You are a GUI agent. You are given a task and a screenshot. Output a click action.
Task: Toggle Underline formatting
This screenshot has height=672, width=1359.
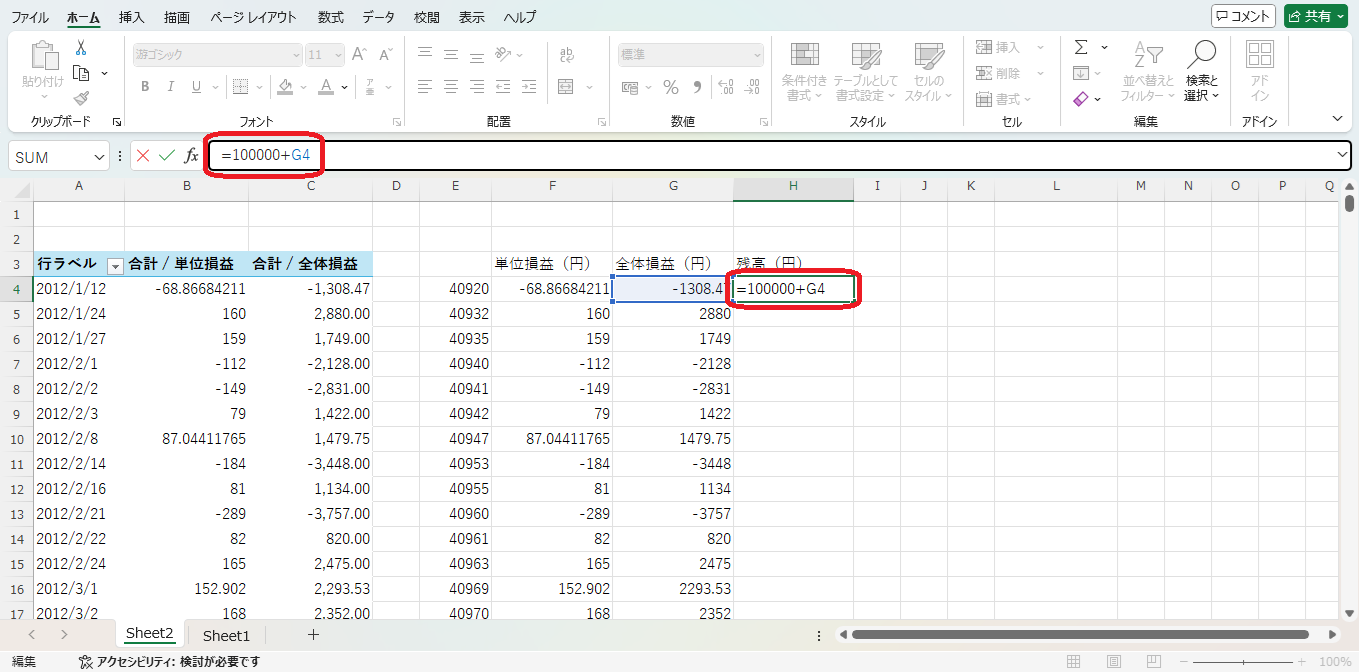(x=196, y=87)
